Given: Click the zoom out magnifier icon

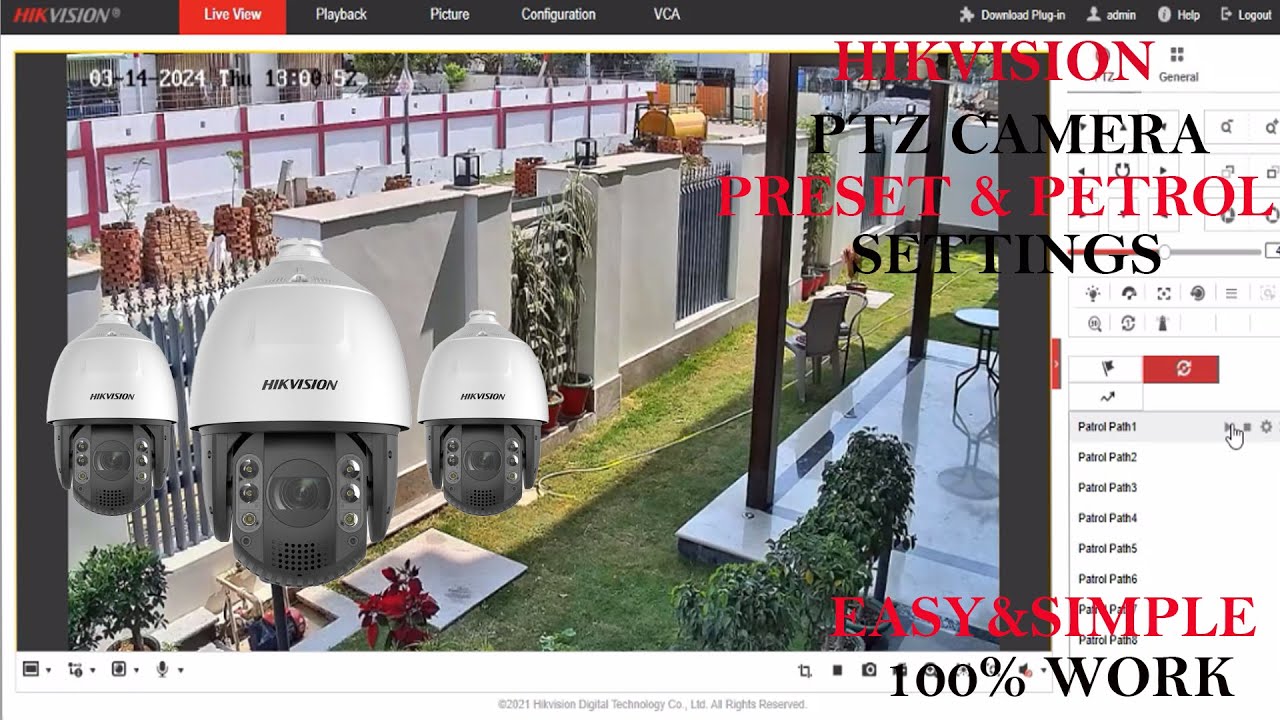Looking at the screenshot, I should point(1227,128).
